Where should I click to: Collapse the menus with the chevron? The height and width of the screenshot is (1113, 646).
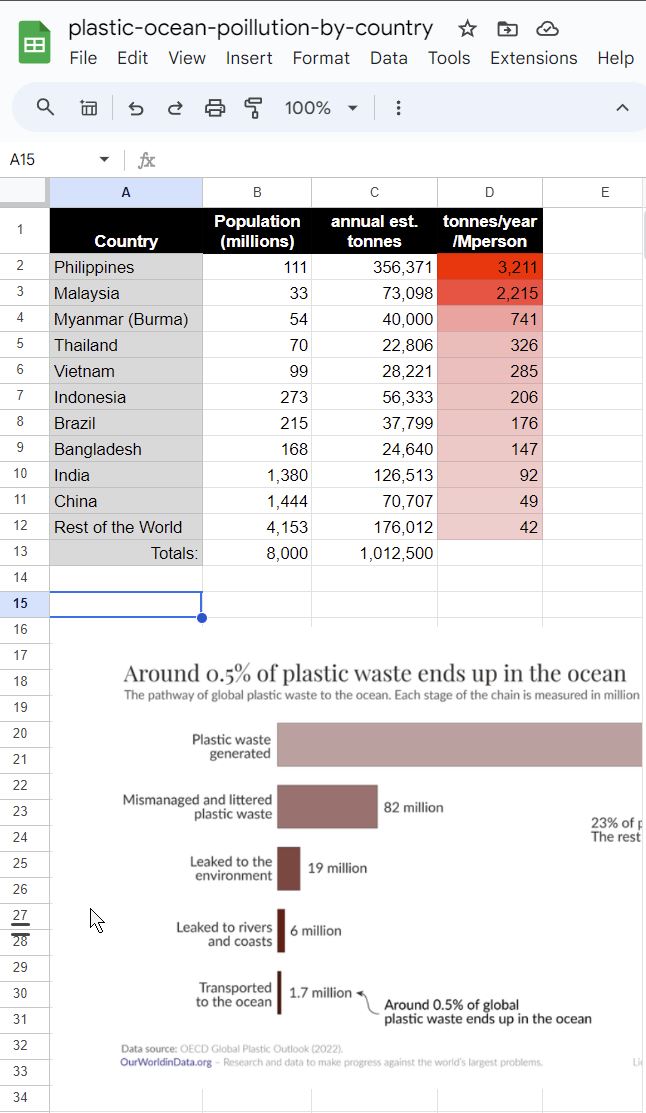click(x=622, y=108)
